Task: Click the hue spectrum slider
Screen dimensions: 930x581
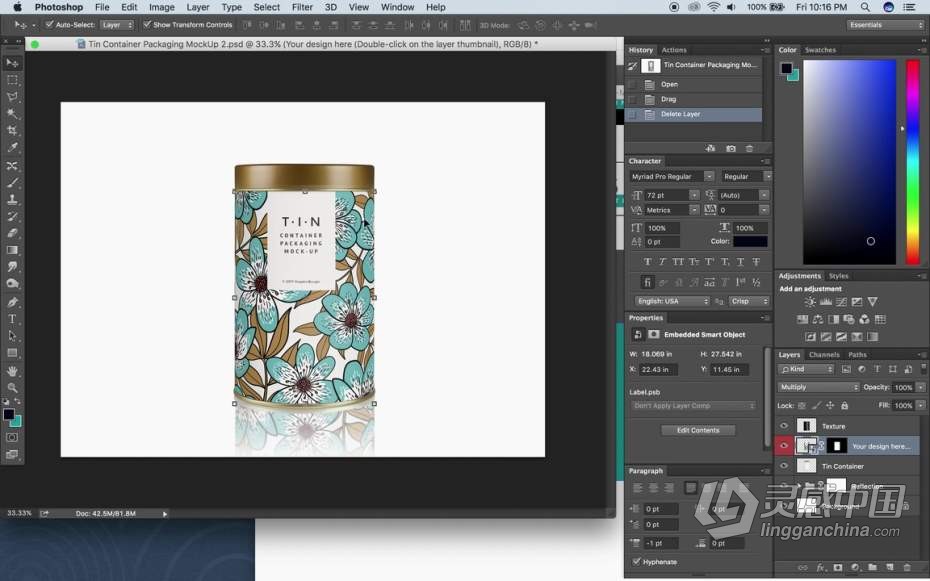Action: [912, 161]
